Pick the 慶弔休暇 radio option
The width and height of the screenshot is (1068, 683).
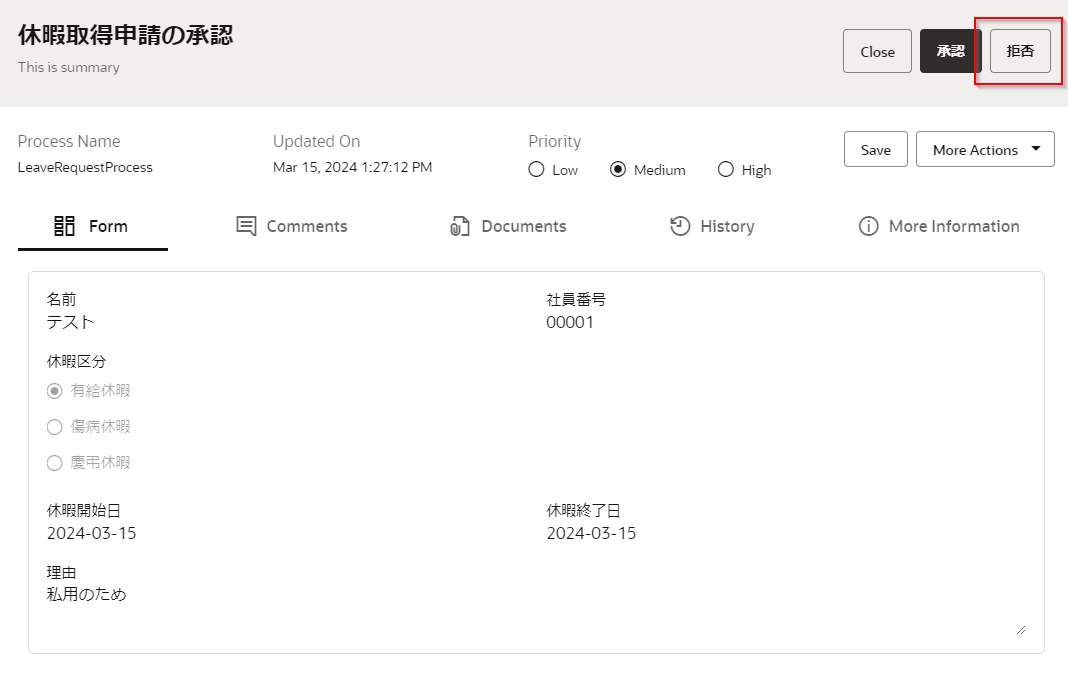pyautogui.click(x=55, y=463)
